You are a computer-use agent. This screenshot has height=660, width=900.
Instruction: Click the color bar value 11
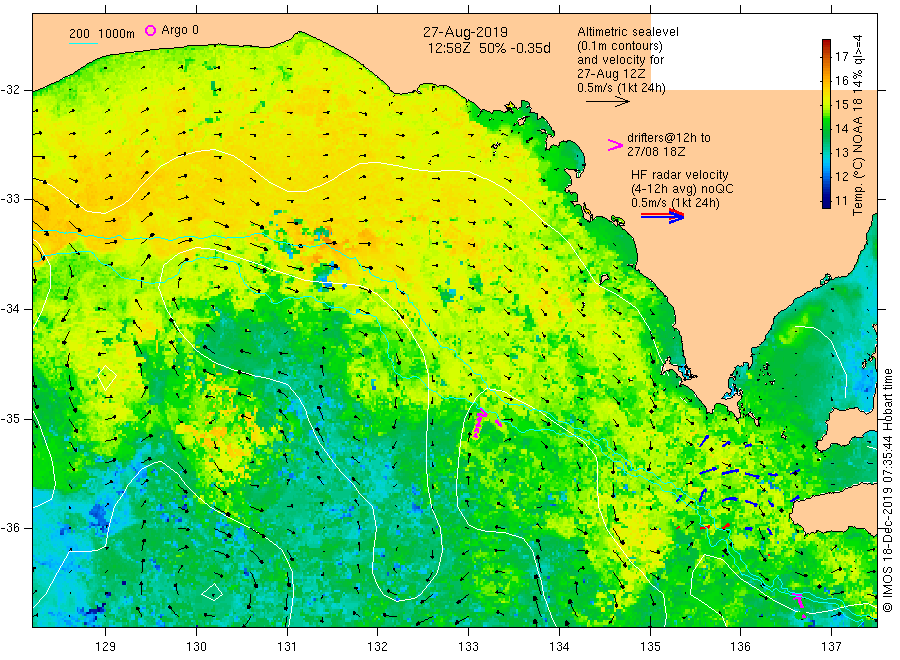click(841, 200)
